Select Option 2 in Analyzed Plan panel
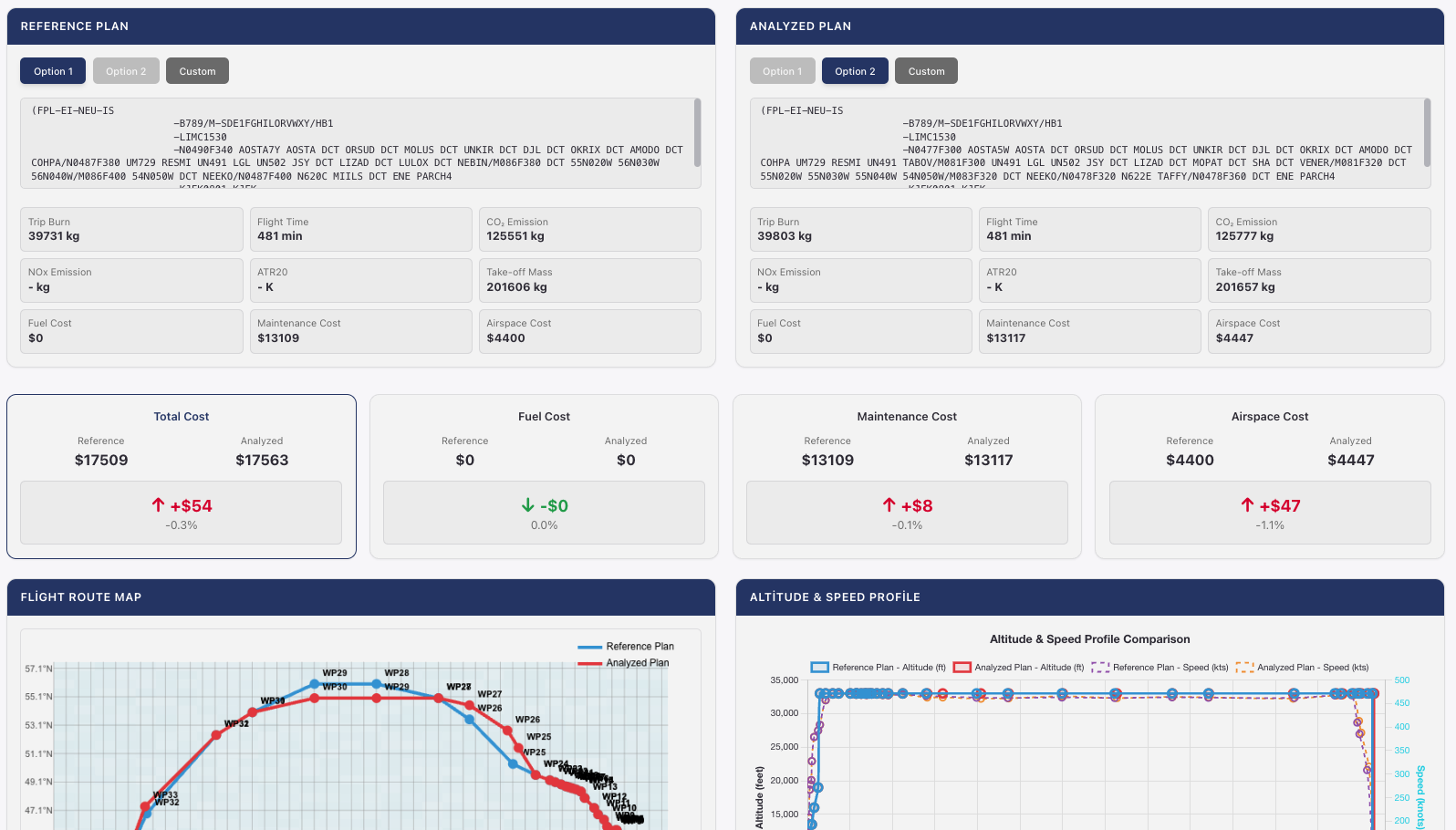The height and width of the screenshot is (830, 1456). click(855, 71)
